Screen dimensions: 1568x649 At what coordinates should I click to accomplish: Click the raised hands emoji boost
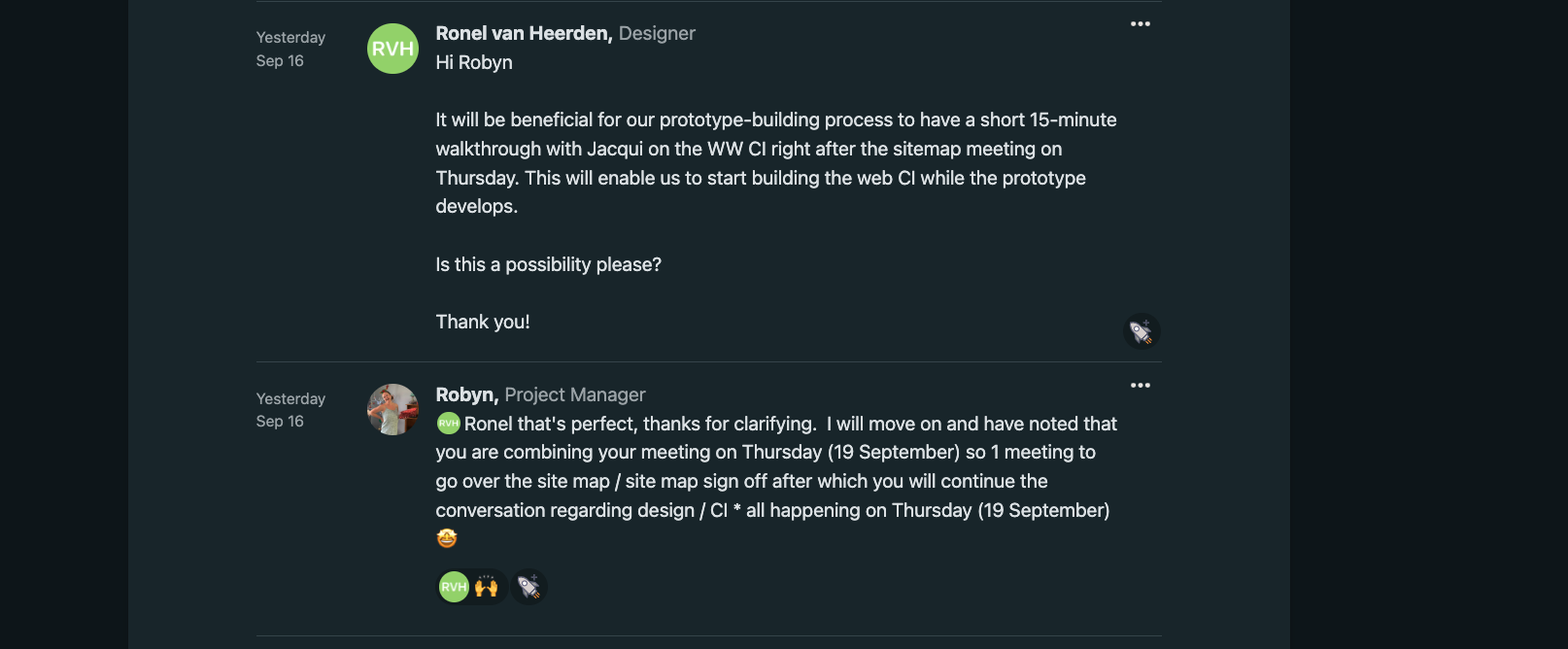tap(487, 587)
